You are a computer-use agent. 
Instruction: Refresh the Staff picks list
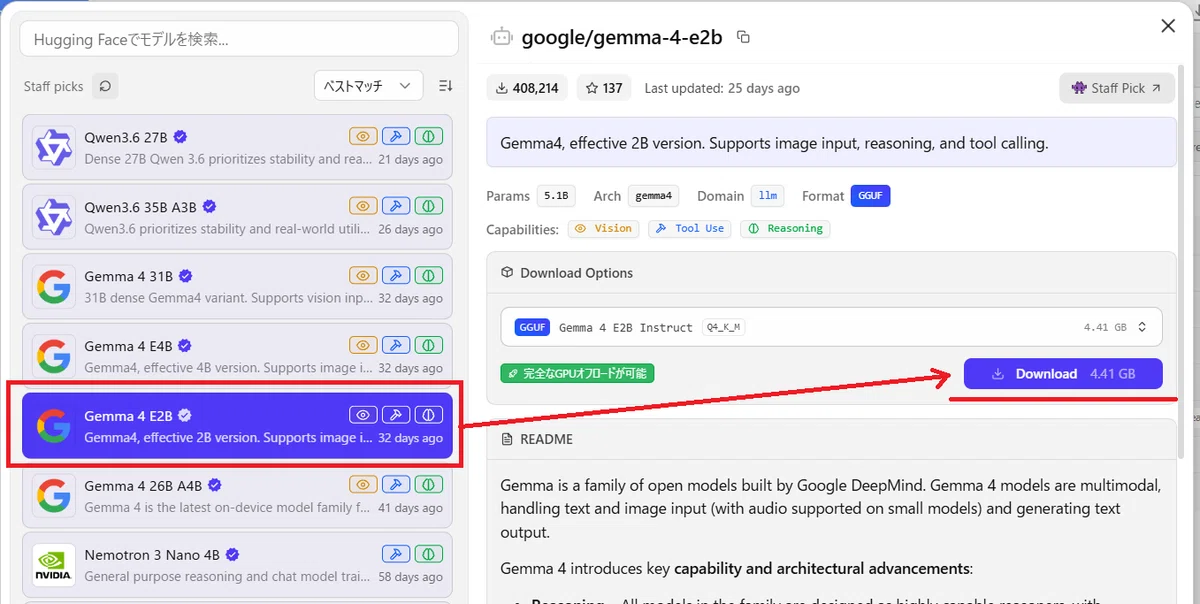coord(105,87)
